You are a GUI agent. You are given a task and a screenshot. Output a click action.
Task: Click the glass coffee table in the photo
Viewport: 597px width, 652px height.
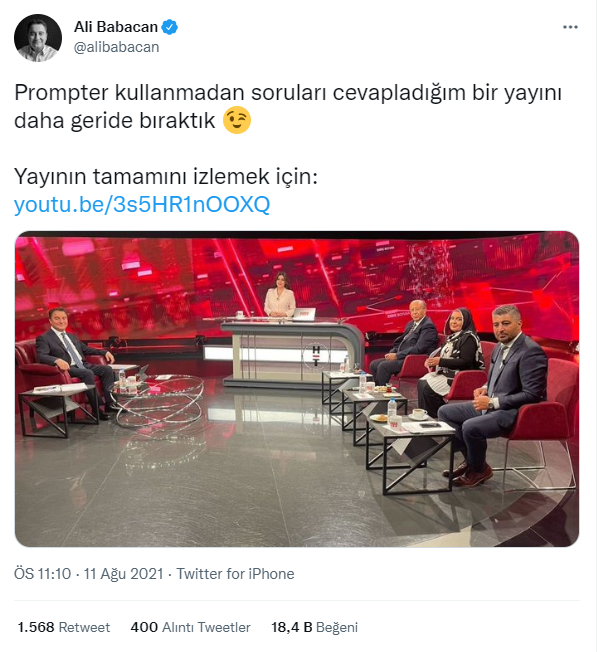pos(157,400)
